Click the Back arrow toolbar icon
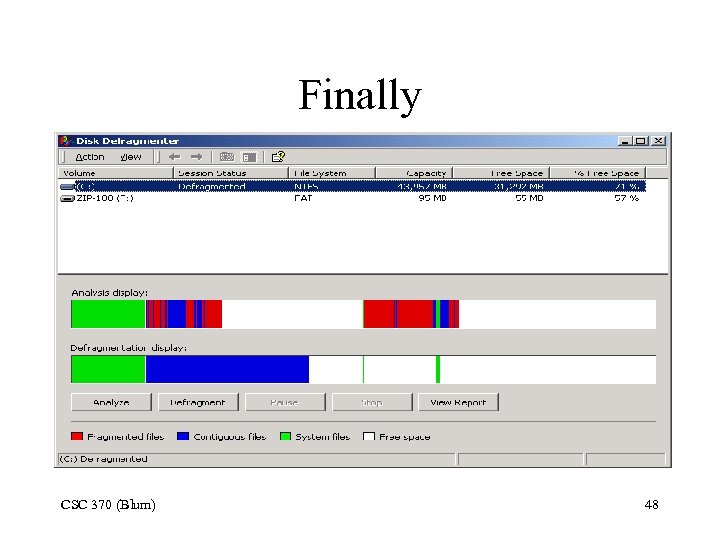 pyautogui.click(x=174, y=157)
